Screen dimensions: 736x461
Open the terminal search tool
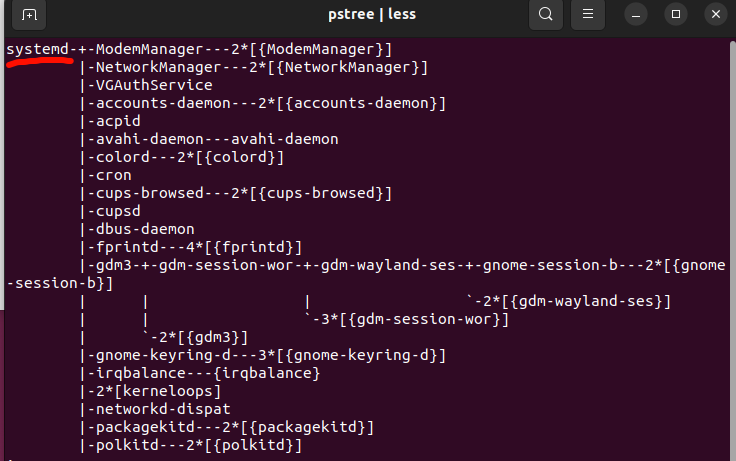coord(545,15)
